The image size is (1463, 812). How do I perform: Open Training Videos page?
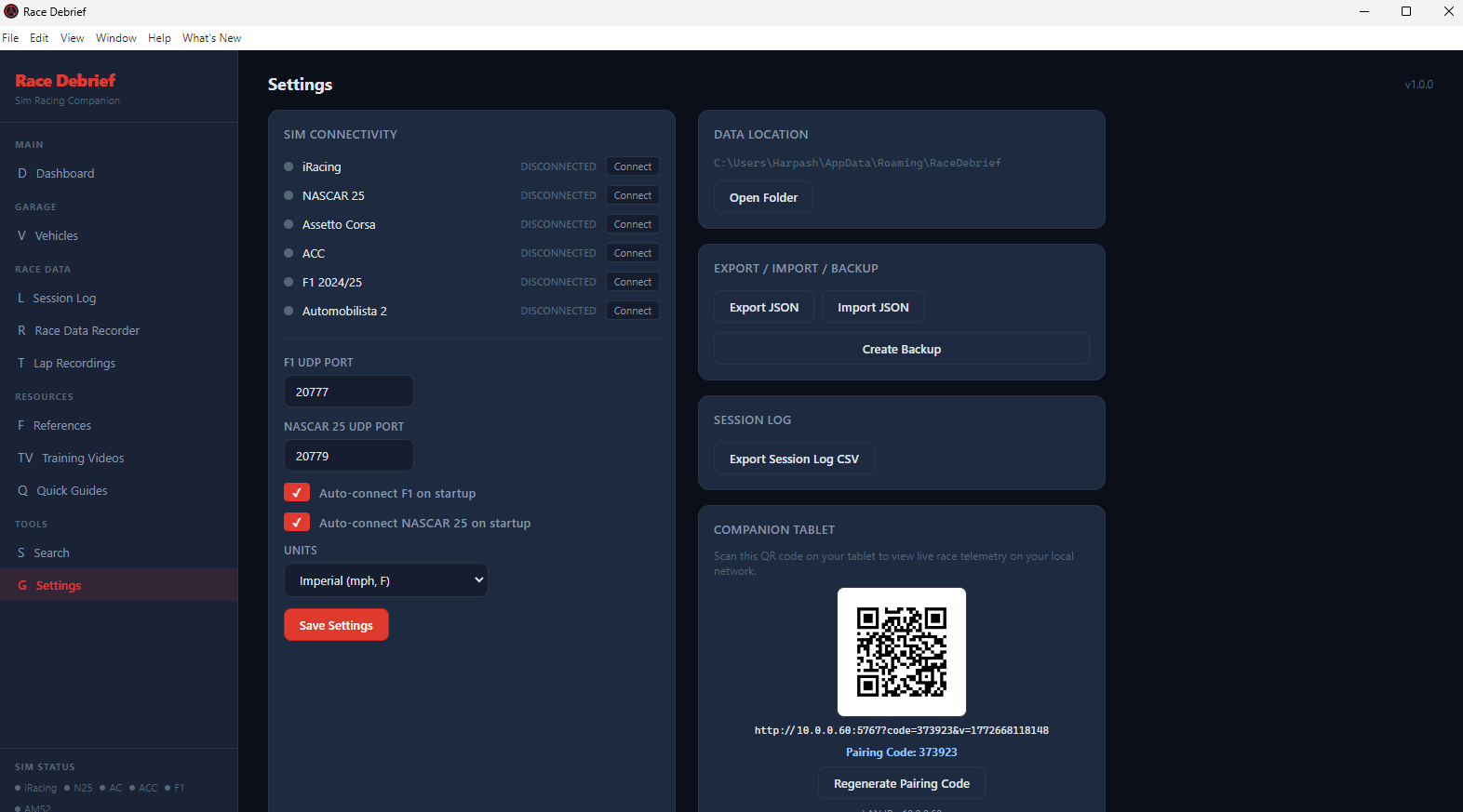[118, 458]
